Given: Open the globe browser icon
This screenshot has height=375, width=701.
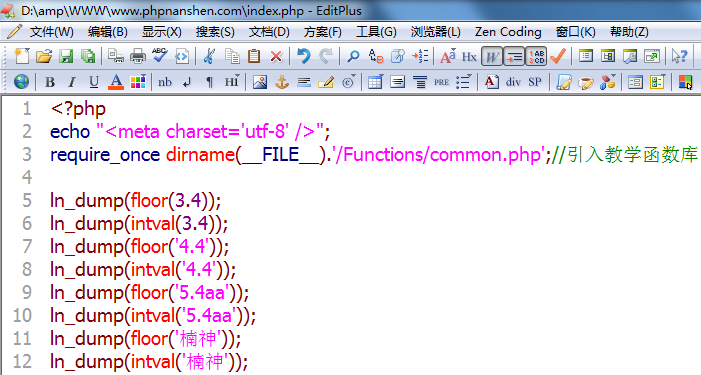Looking at the screenshot, I should [21, 82].
